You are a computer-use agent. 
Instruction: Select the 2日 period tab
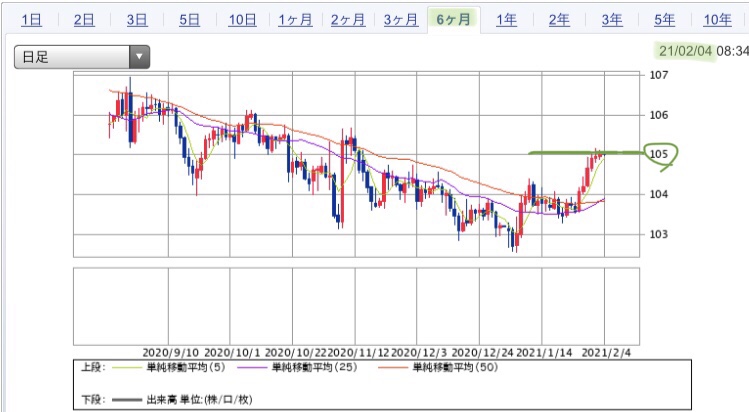click(85, 20)
